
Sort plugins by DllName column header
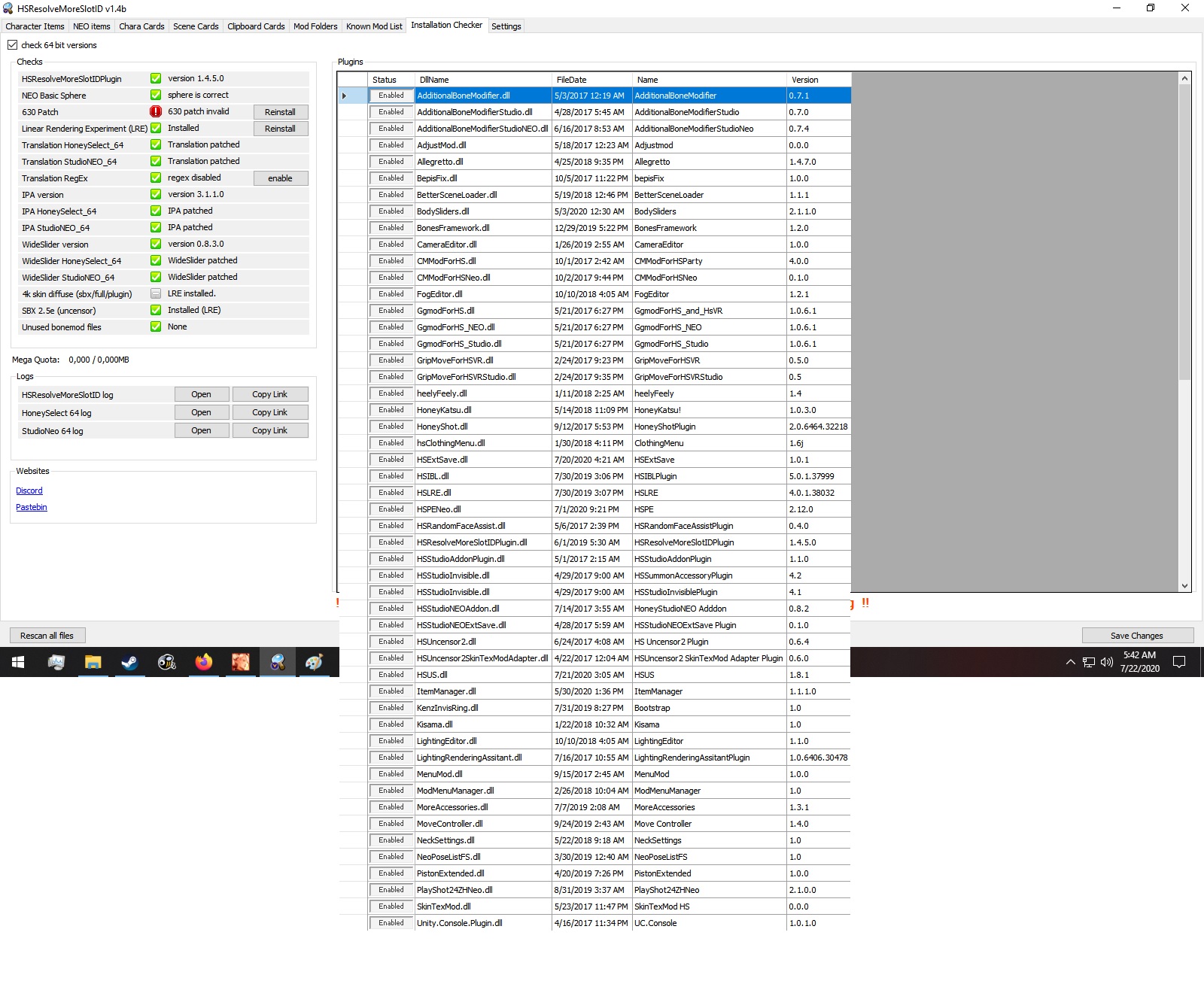[483, 80]
